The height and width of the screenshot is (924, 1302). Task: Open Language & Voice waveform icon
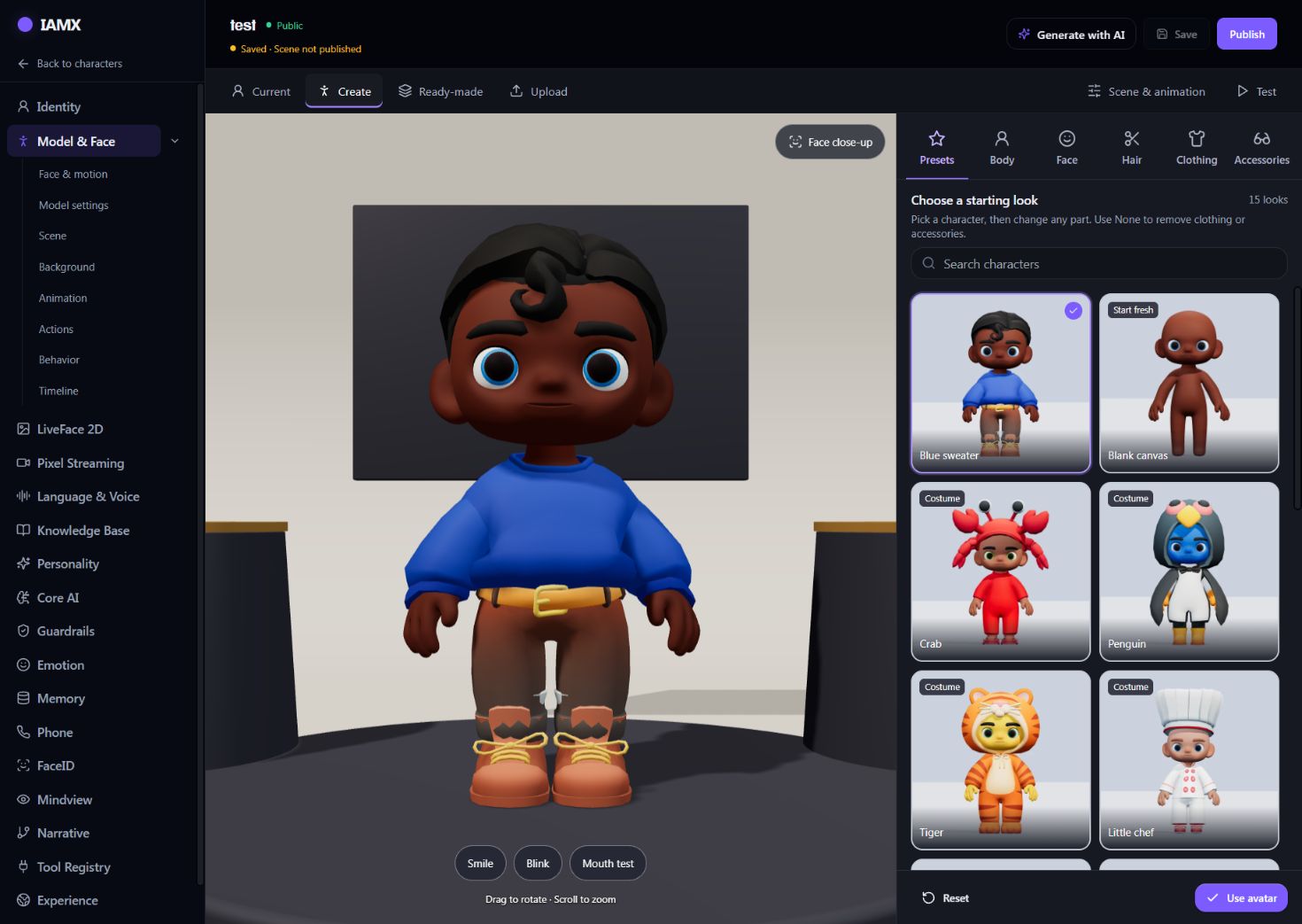point(23,496)
